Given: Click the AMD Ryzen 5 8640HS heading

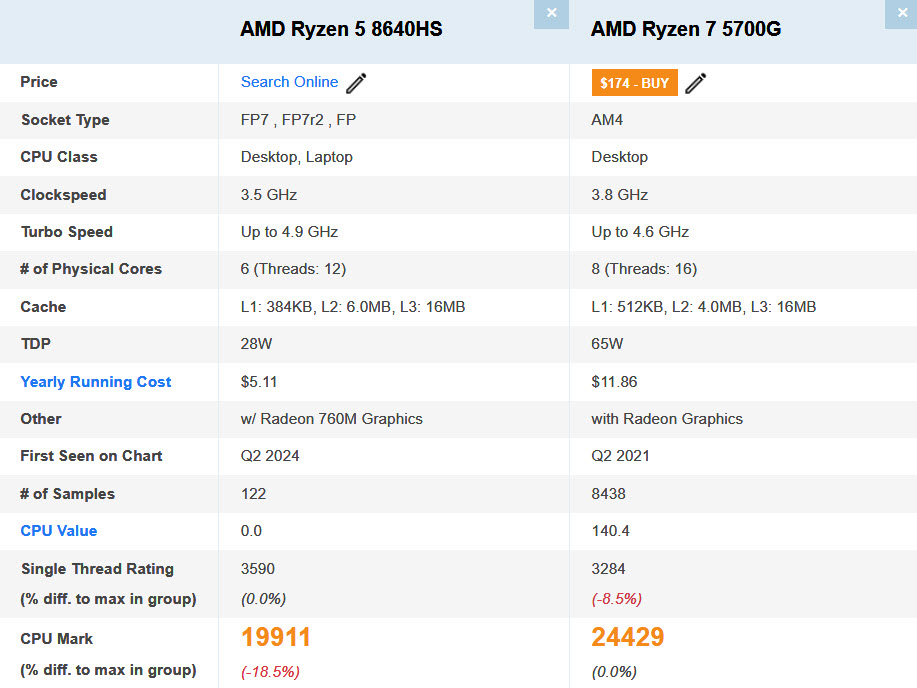Looking at the screenshot, I should (341, 29).
